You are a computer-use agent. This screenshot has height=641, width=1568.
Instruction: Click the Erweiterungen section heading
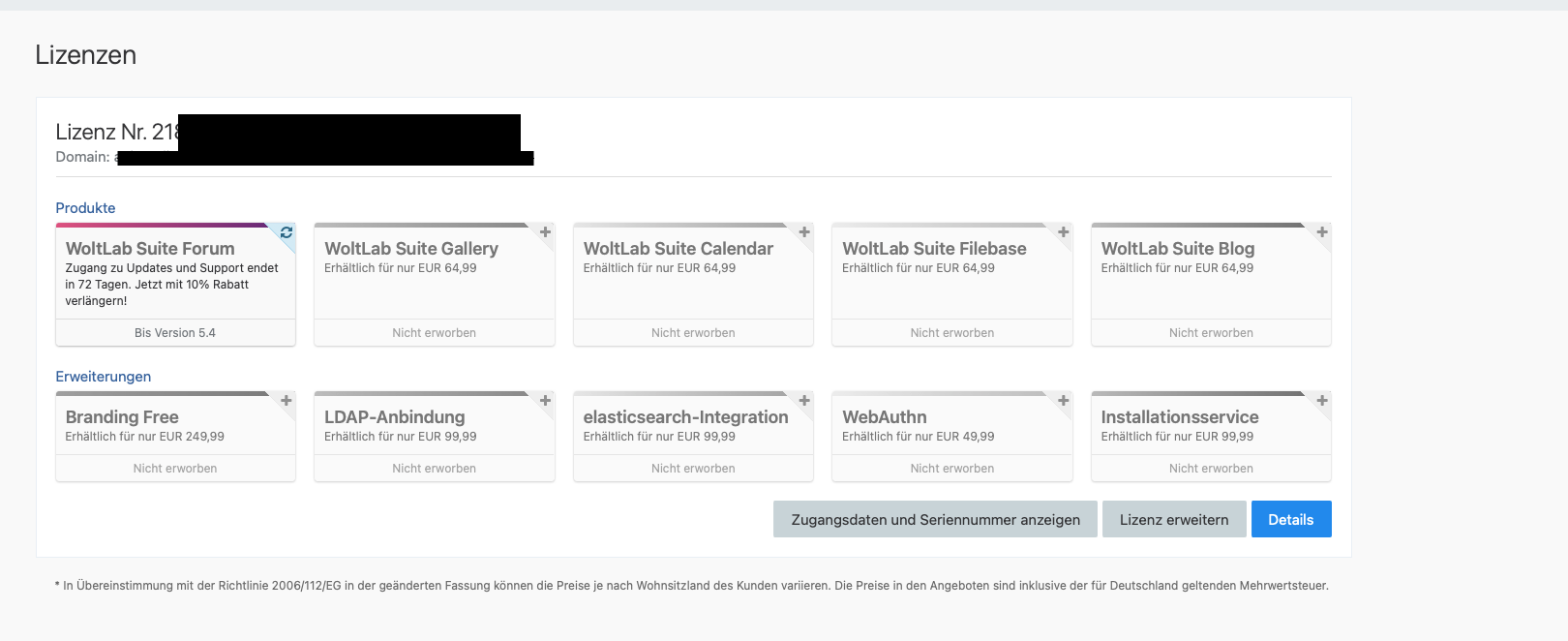104,377
